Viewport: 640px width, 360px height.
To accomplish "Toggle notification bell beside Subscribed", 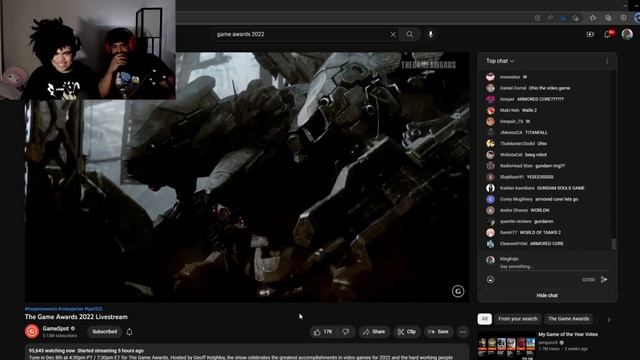I will pyautogui.click(x=129, y=332).
